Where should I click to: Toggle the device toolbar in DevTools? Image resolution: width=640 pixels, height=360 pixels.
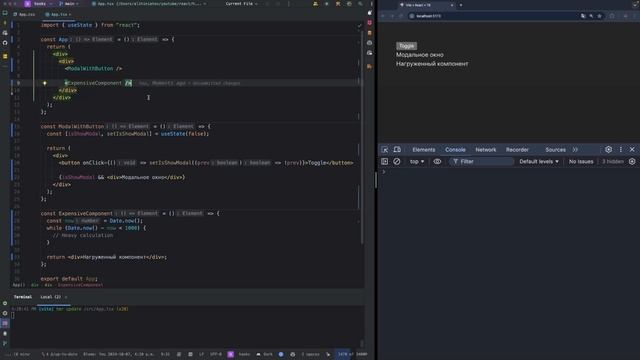(x=397, y=150)
